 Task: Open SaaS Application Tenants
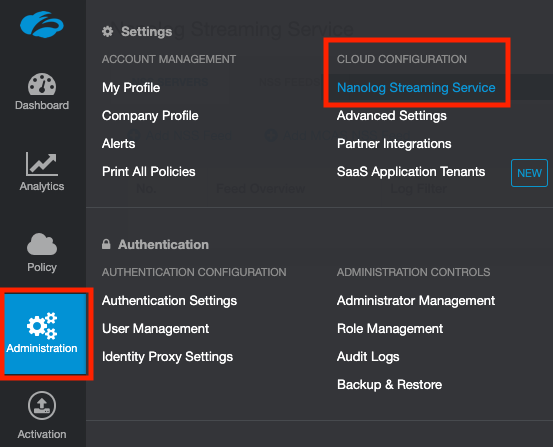[411, 172]
